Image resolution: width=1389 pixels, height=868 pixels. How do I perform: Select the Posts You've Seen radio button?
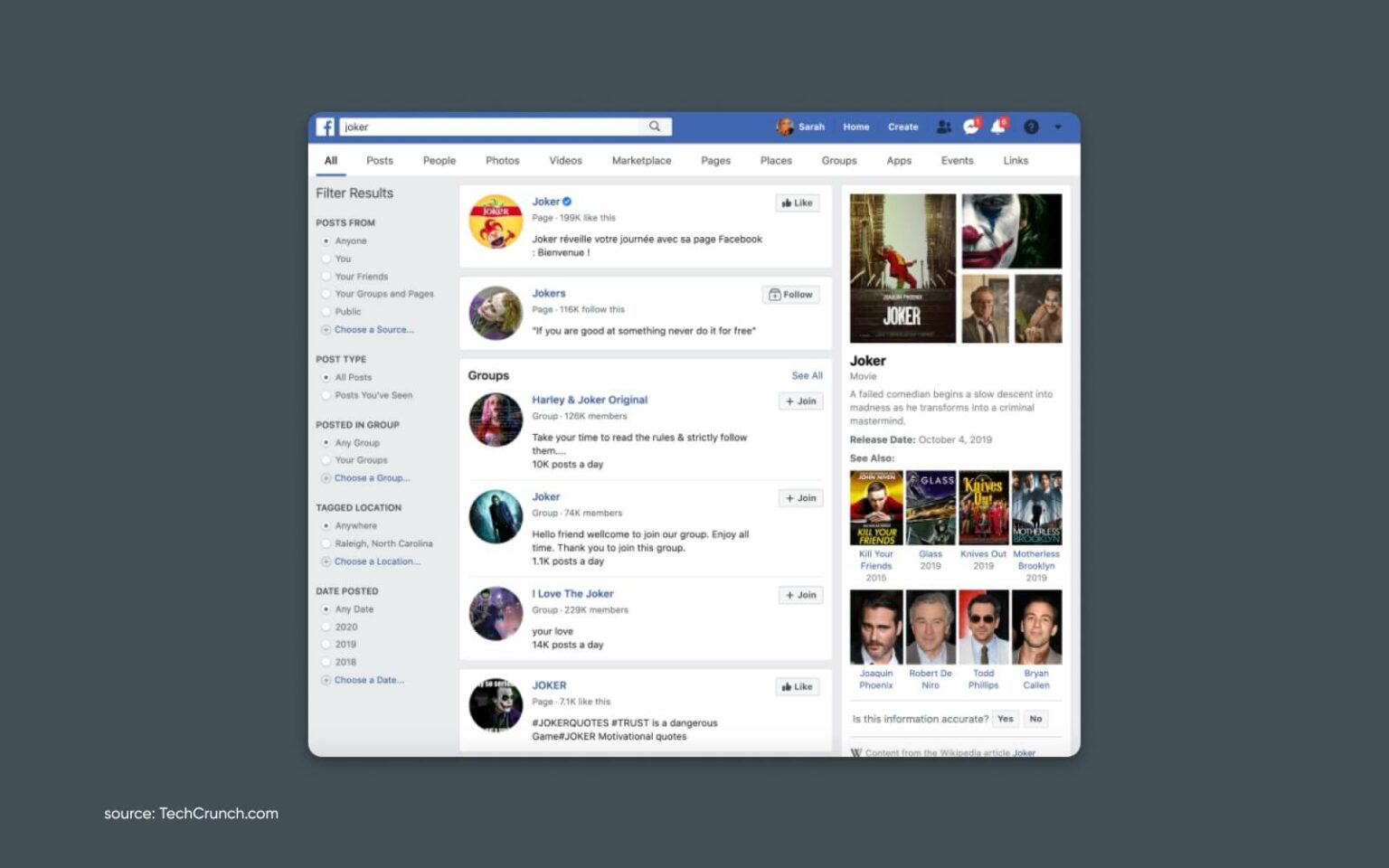click(x=326, y=395)
